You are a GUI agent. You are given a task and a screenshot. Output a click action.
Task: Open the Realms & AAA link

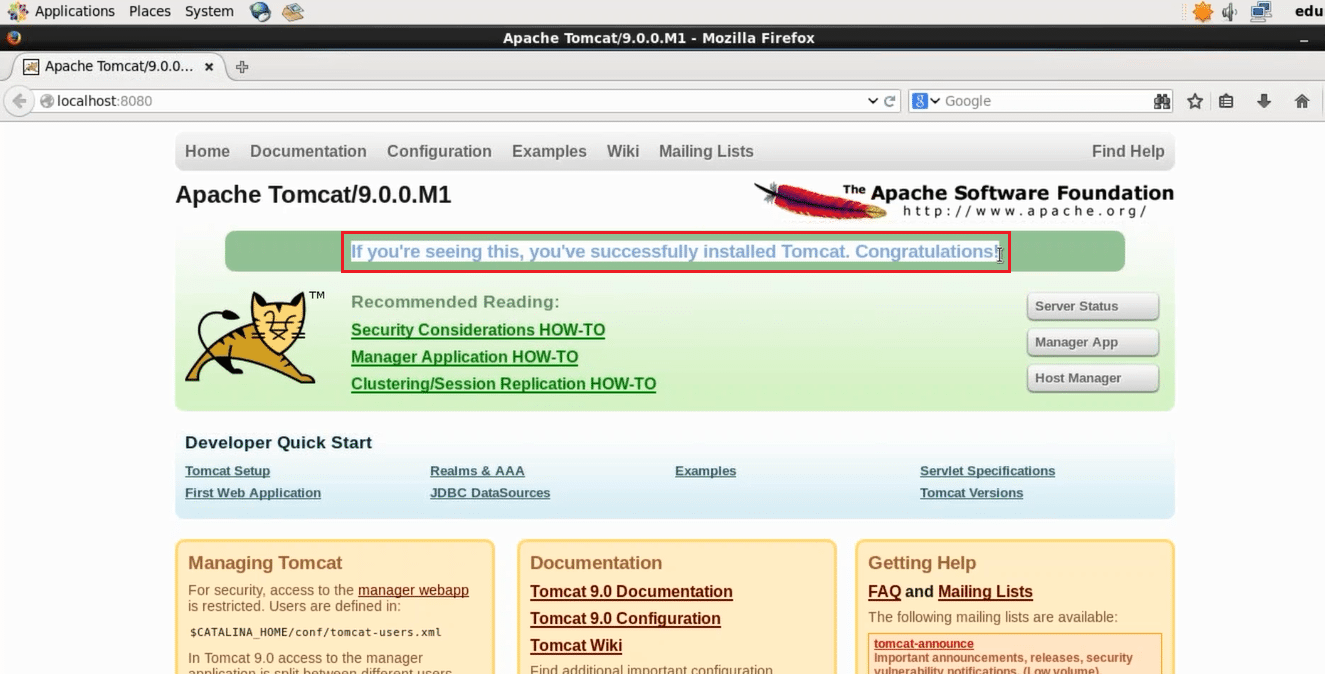point(477,471)
